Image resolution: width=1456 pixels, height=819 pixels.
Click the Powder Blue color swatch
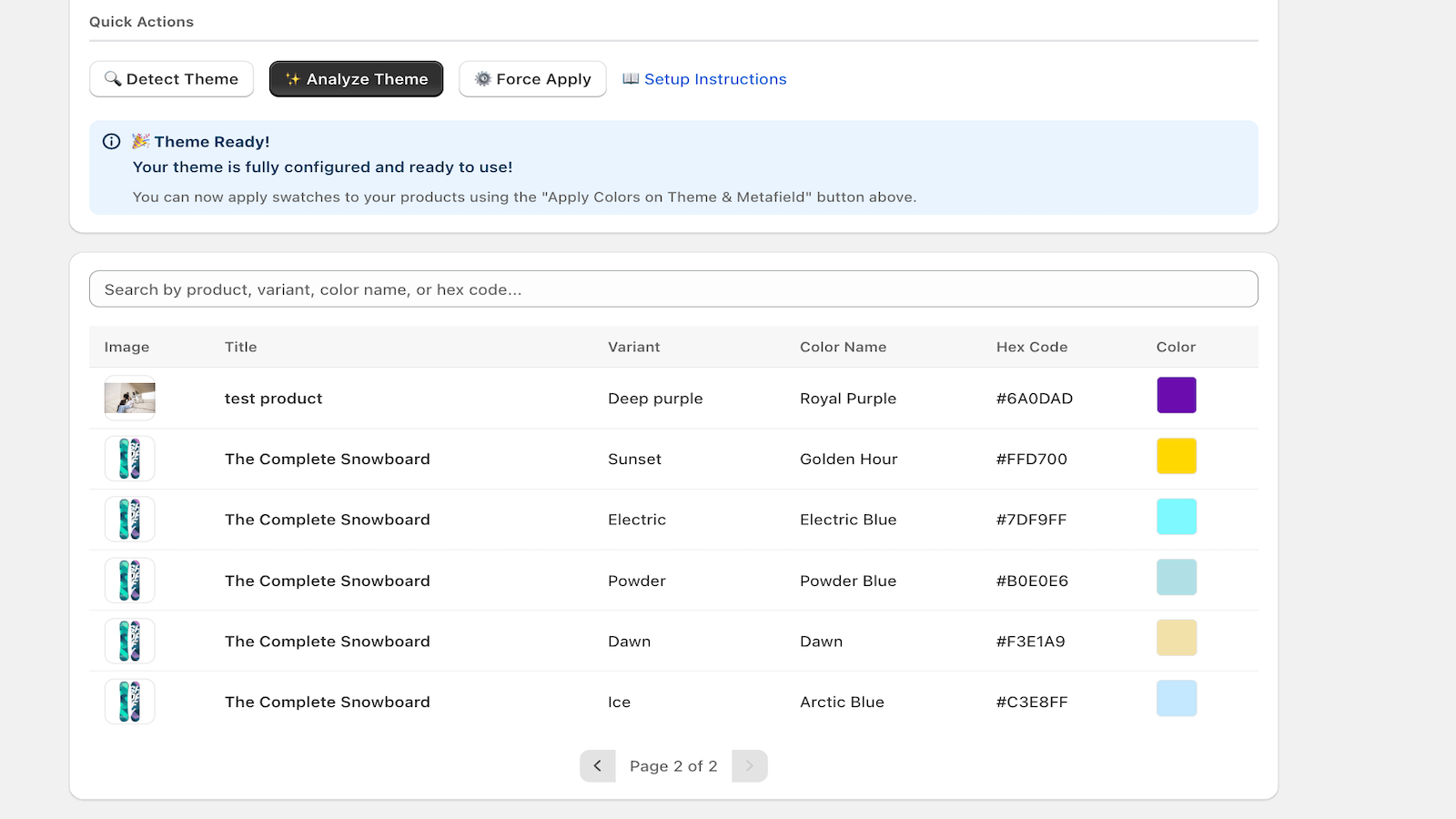coord(1177,578)
